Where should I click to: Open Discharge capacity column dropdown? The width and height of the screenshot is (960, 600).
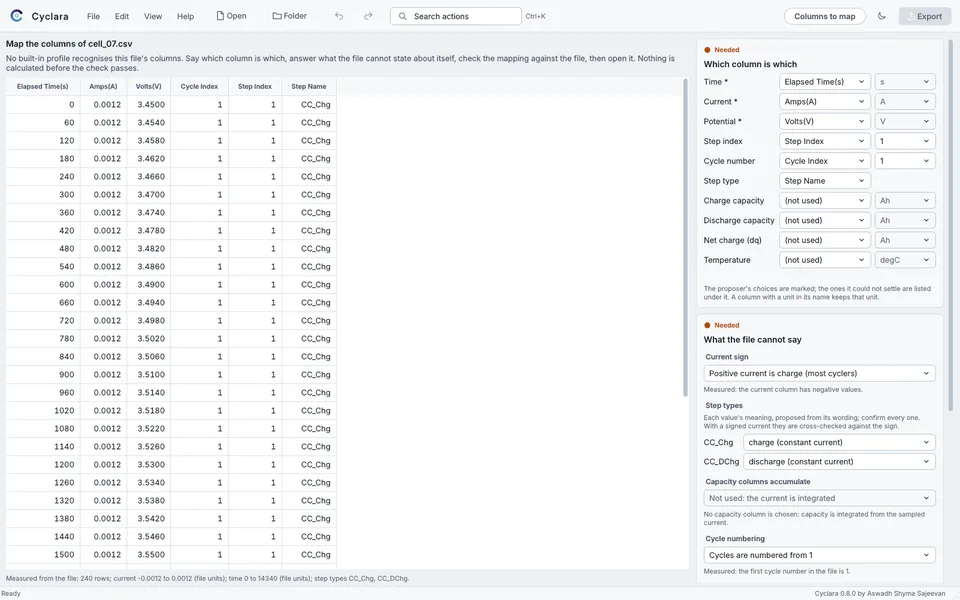pos(824,220)
